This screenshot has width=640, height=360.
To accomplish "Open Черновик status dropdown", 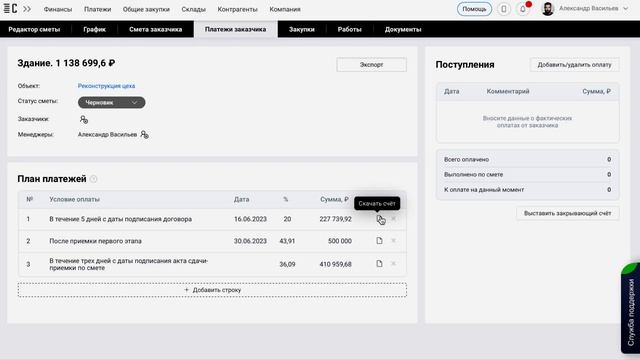I will (x=111, y=102).
